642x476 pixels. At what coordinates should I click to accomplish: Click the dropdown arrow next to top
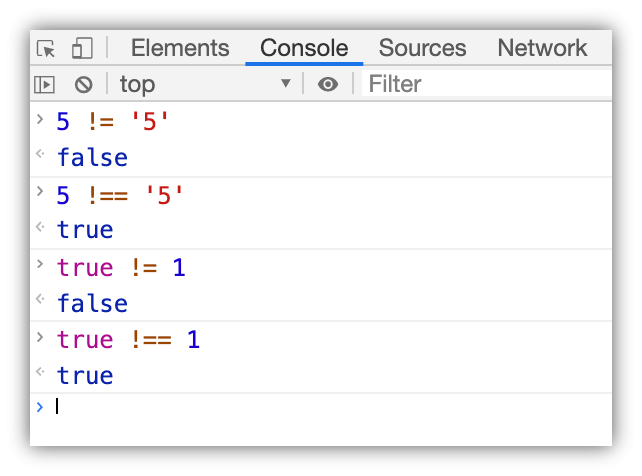tap(286, 84)
